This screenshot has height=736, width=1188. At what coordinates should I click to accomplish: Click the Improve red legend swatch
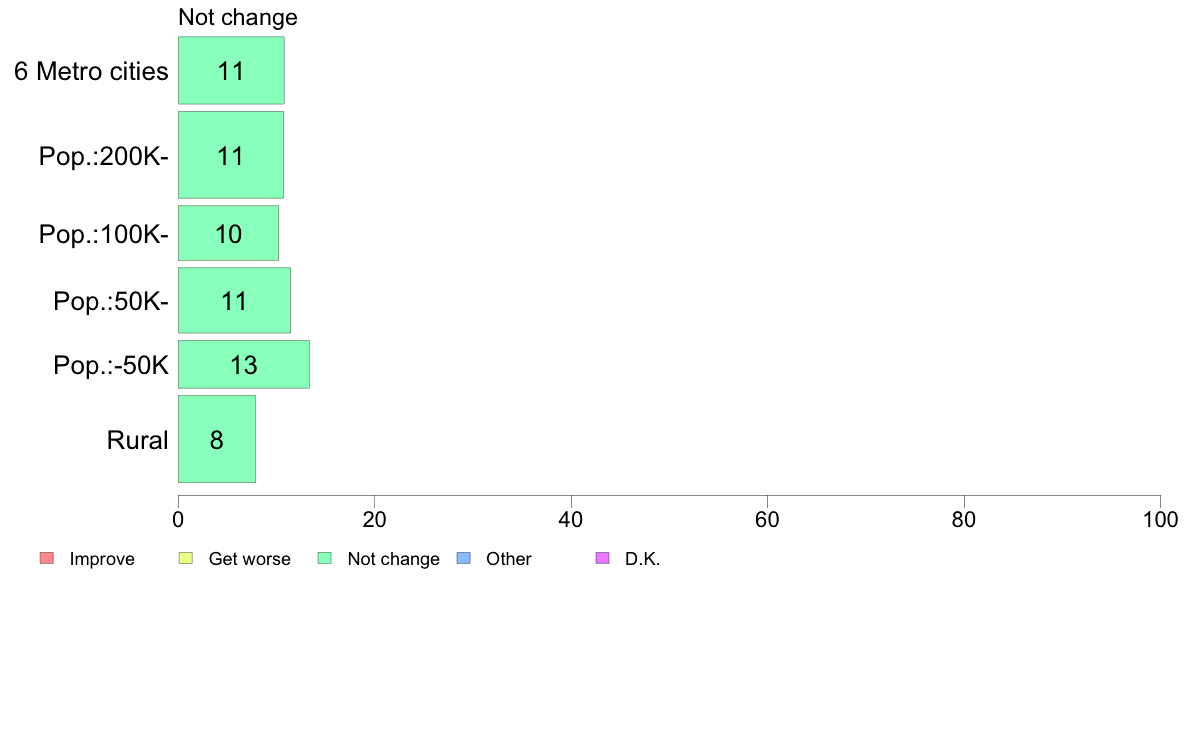tap(46, 559)
